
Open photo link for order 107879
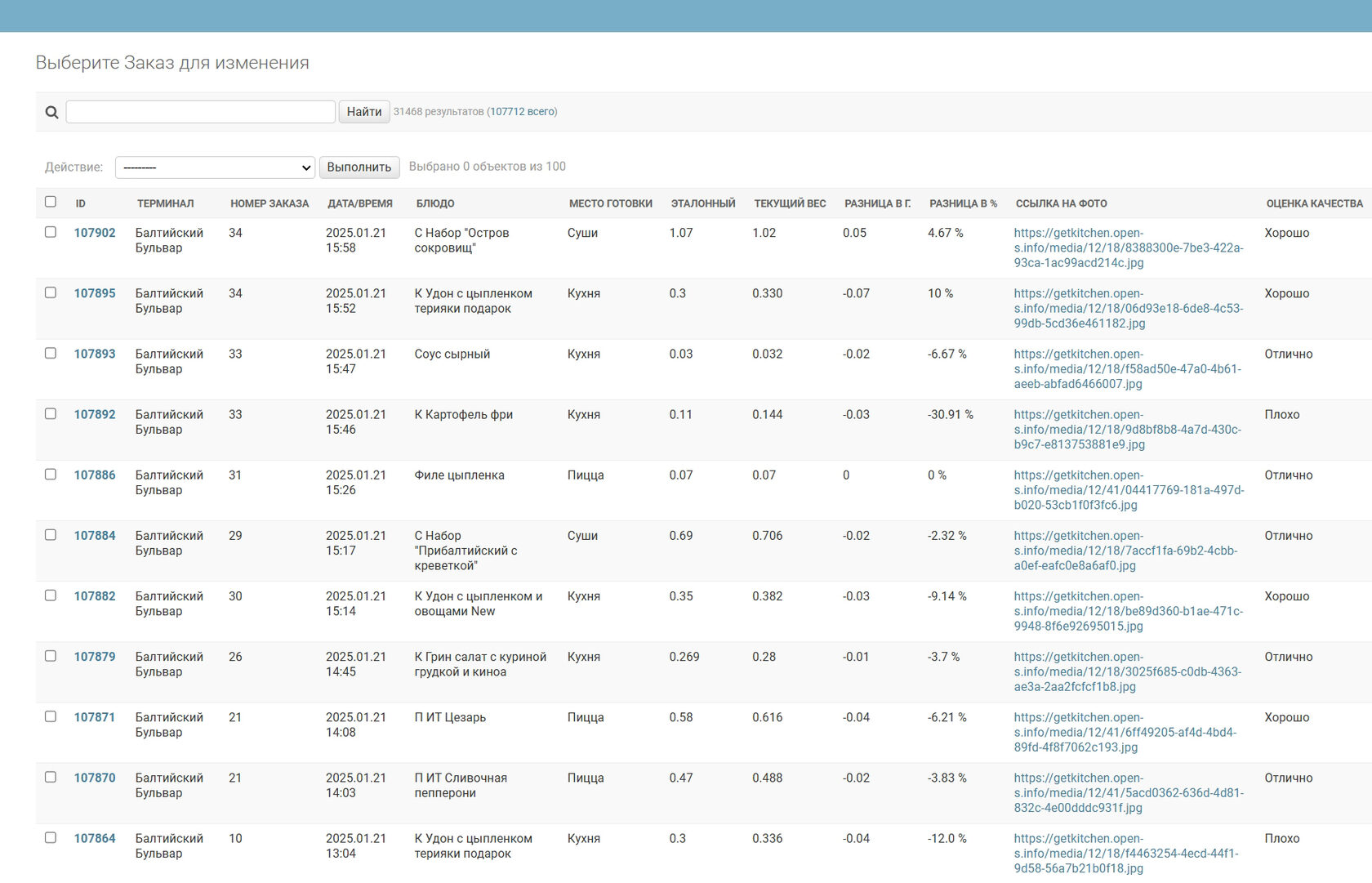click(x=1128, y=671)
